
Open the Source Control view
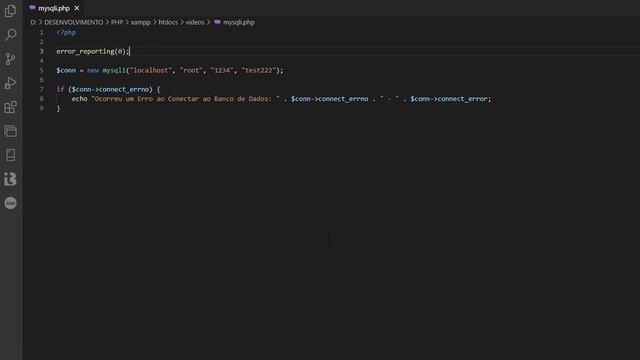tap(11, 59)
